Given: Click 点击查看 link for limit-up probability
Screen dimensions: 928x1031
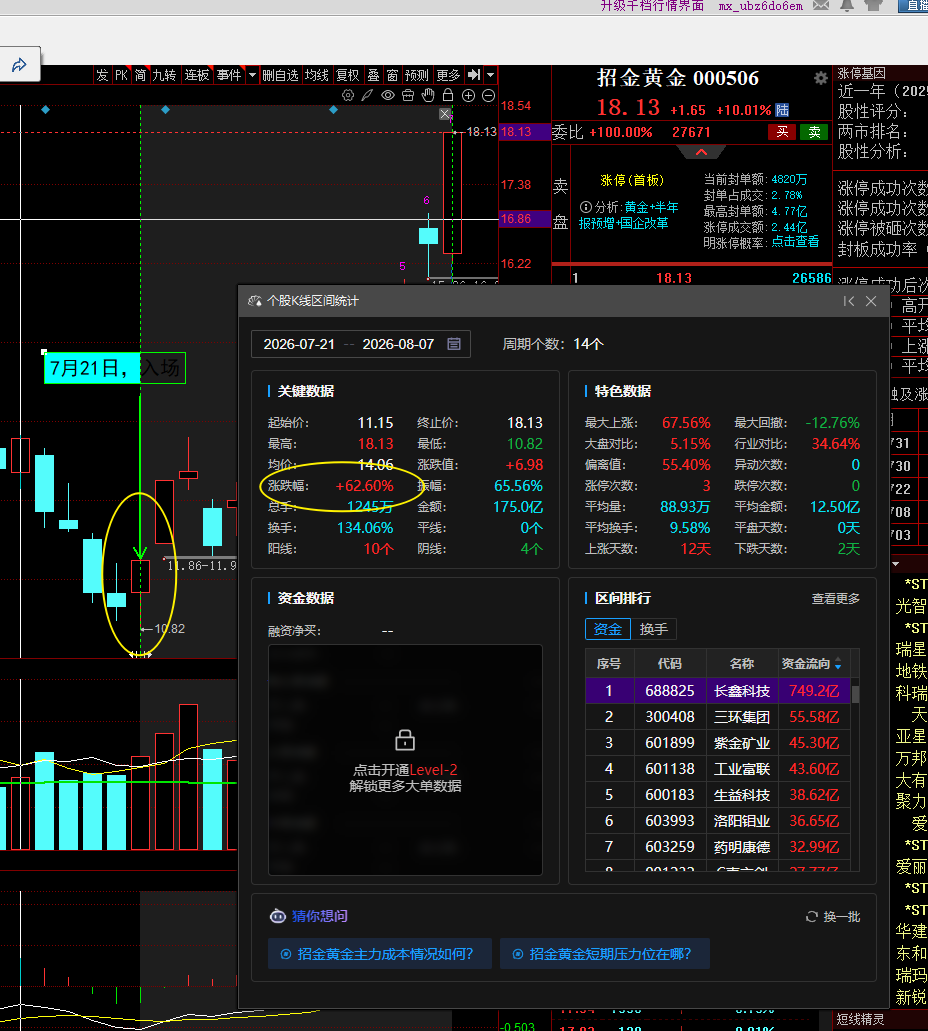Looking at the screenshot, I should 795,241.
